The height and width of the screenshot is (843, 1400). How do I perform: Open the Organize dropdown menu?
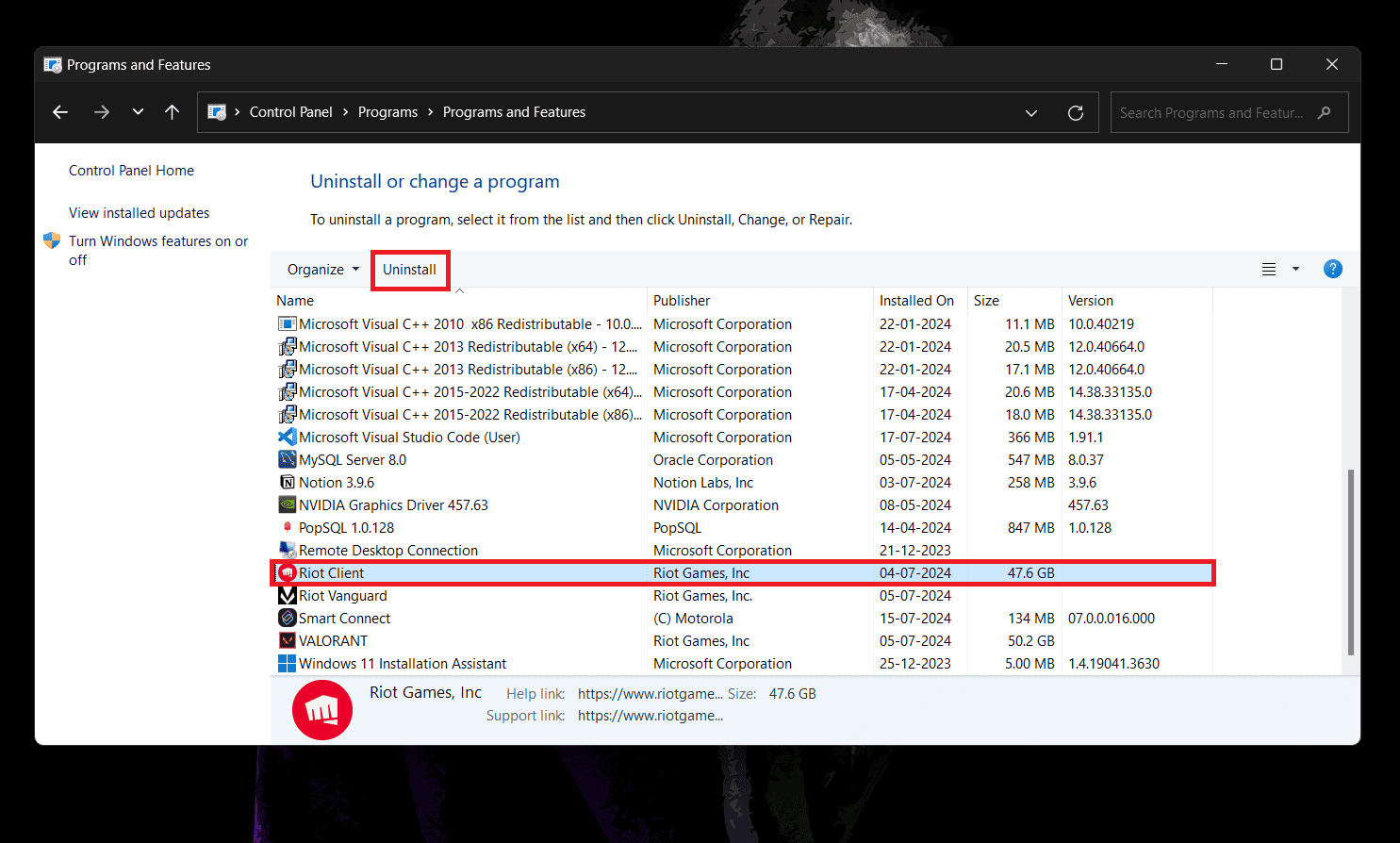click(323, 270)
